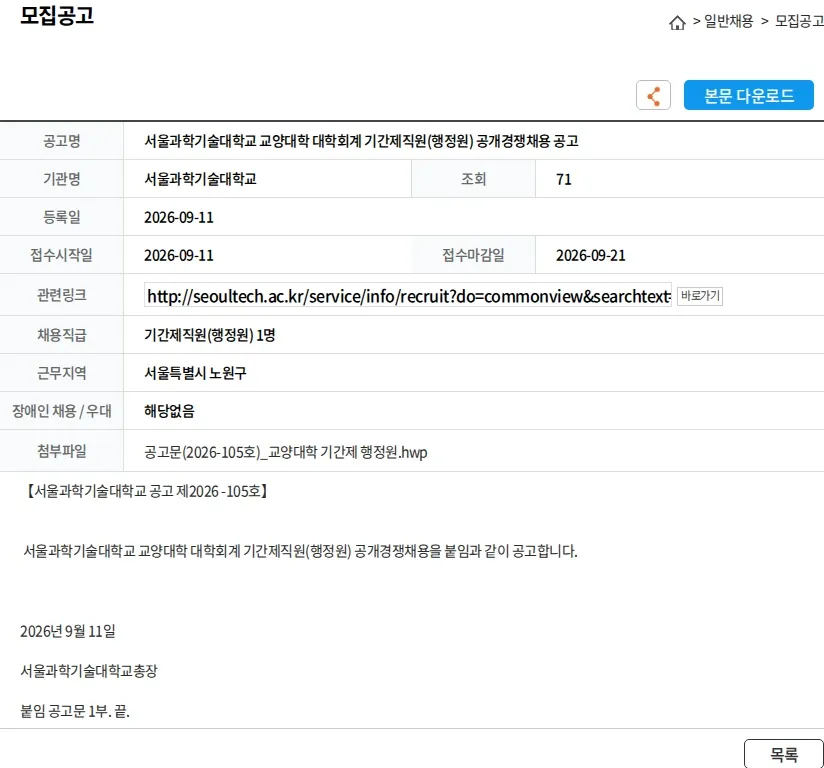The image size is (824, 768).
Task: Click the 접수마감일 value 2026-09-21
Action: point(591,255)
